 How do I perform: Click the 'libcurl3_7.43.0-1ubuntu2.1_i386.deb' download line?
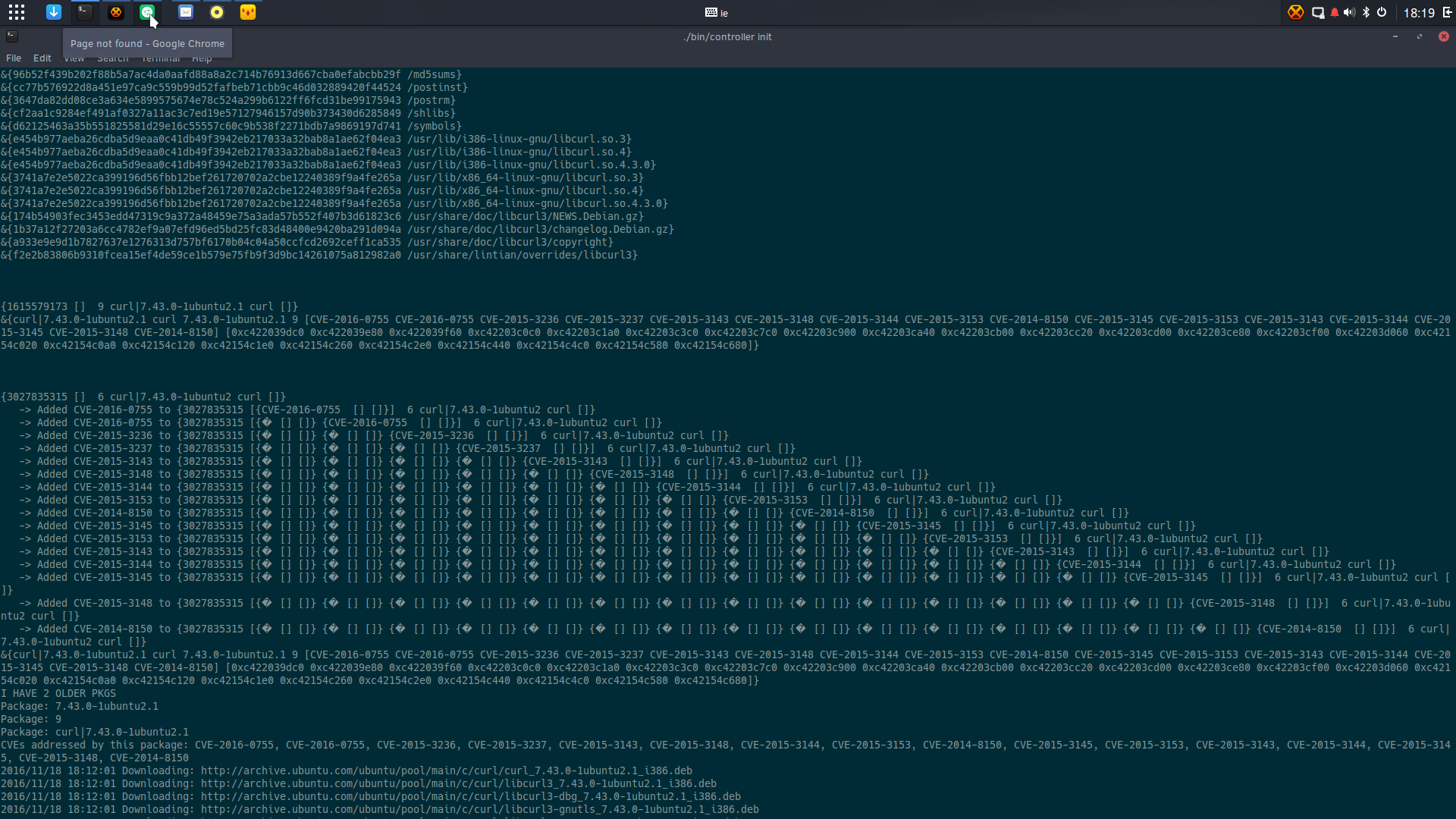359,783
